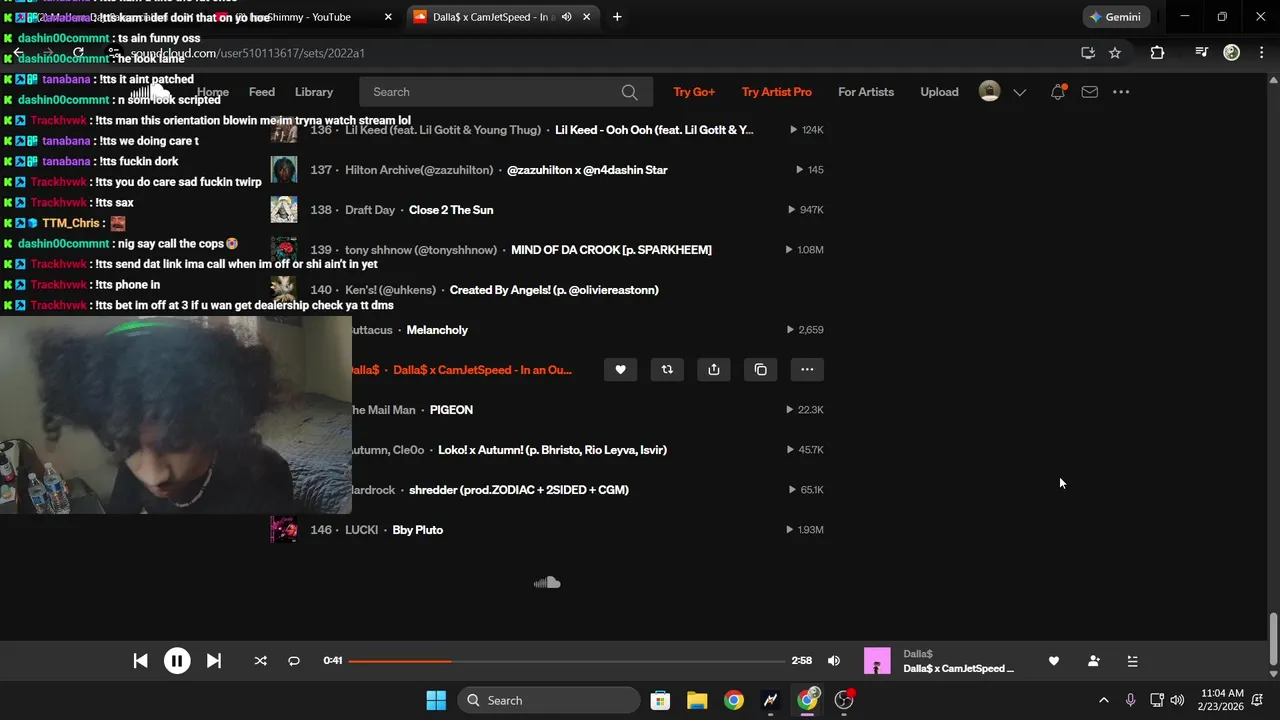Open Try Artist Pro link
The width and height of the screenshot is (1280, 720).
coord(777,92)
